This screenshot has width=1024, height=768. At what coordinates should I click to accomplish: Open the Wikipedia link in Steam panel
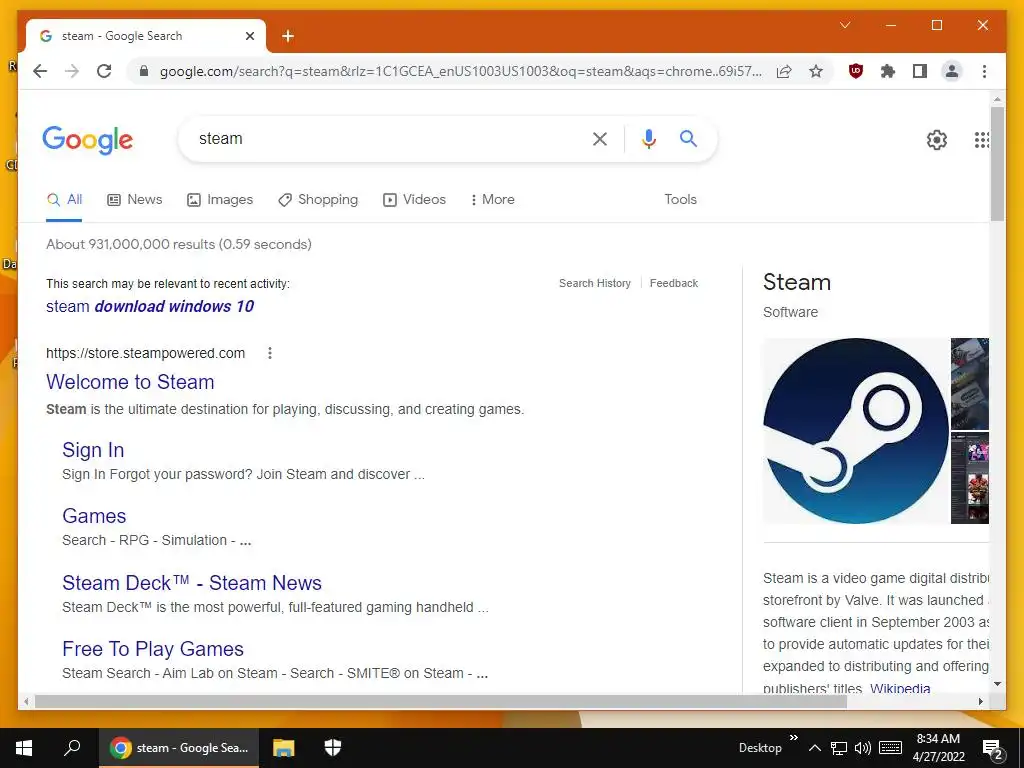coord(900,688)
